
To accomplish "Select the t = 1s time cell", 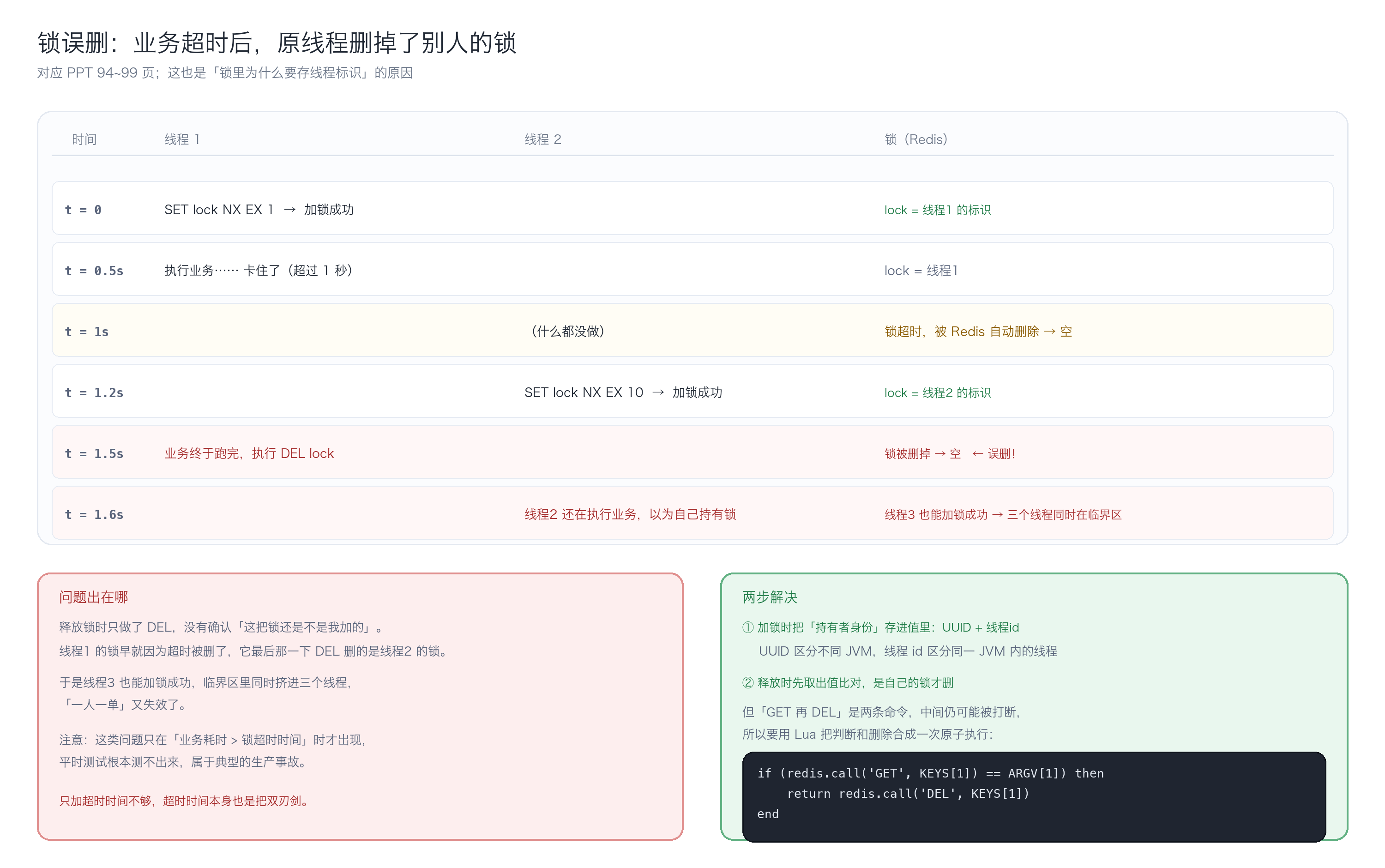I will pos(87,332).
